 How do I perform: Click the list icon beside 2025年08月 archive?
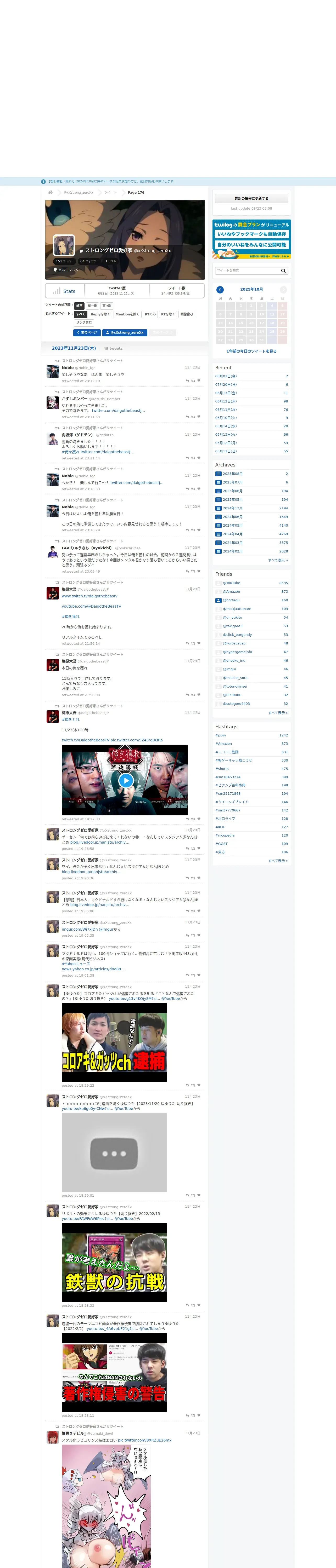[x=218, y=474]
